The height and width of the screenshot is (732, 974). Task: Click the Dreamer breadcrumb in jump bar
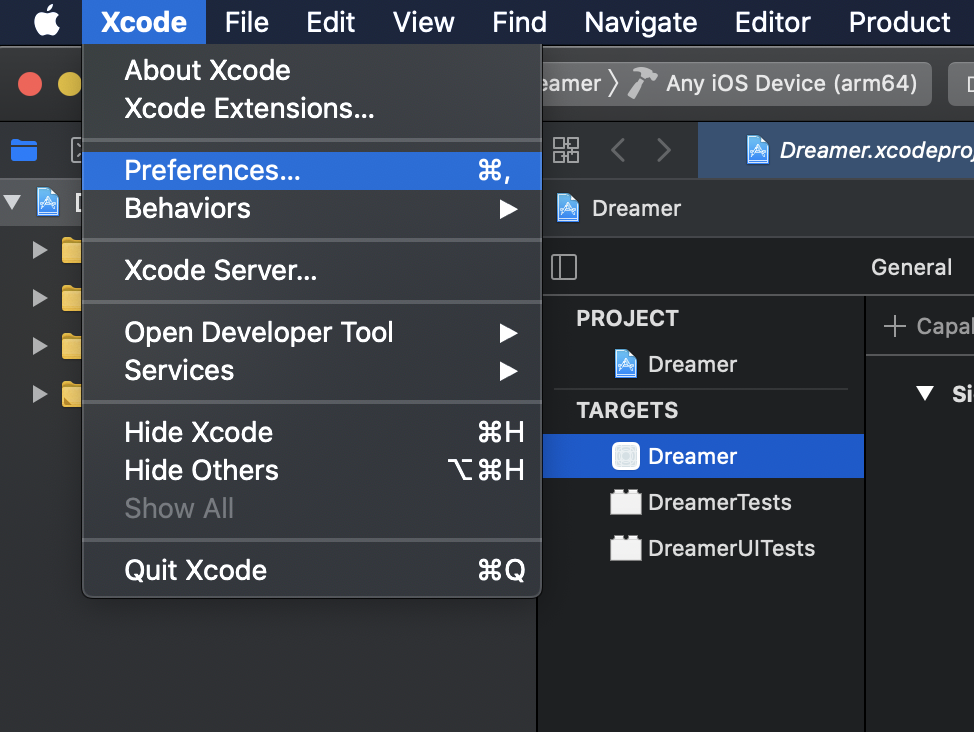[636, 208]
